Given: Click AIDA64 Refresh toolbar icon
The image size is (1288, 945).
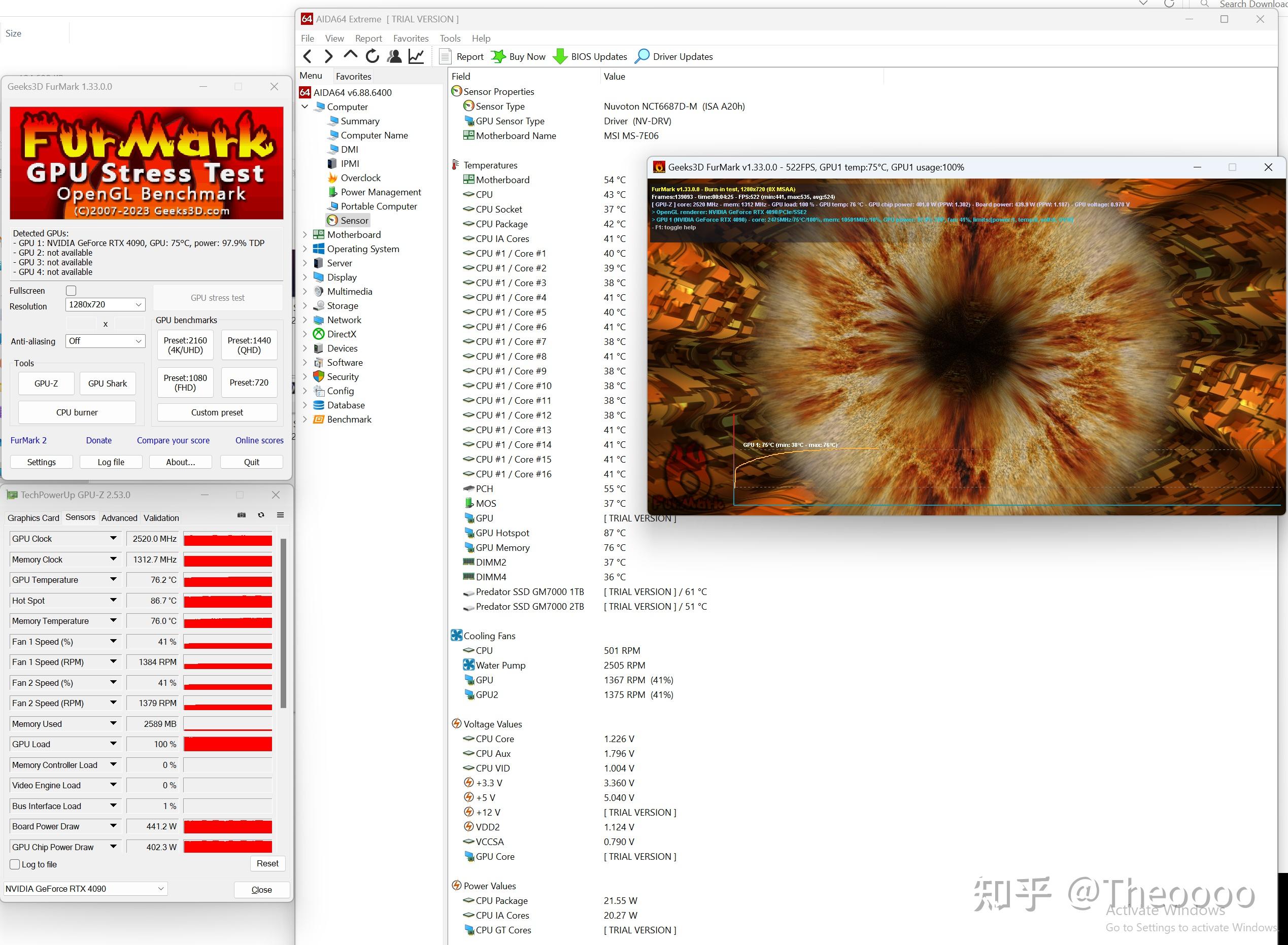Looking at the screenshot, I should (x=372, y=56).
